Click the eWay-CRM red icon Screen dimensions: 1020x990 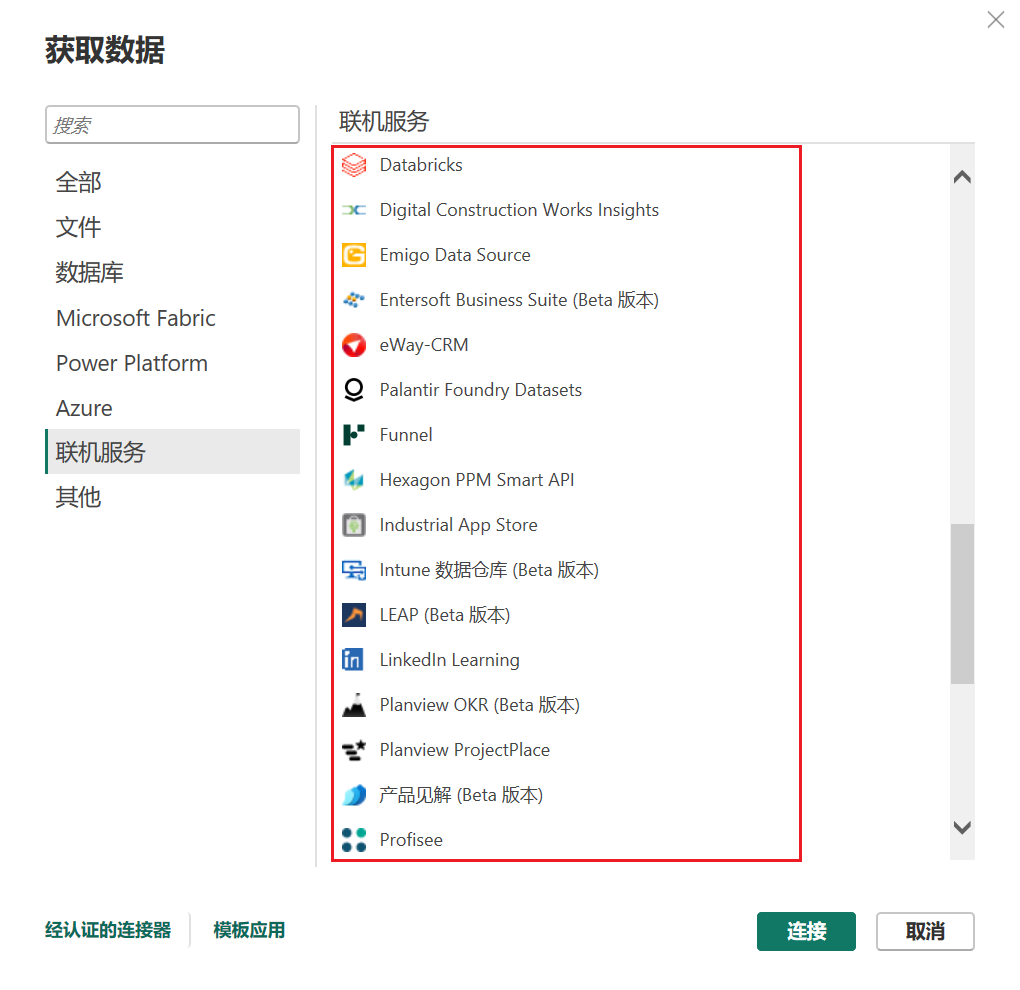tap(354, 345)
